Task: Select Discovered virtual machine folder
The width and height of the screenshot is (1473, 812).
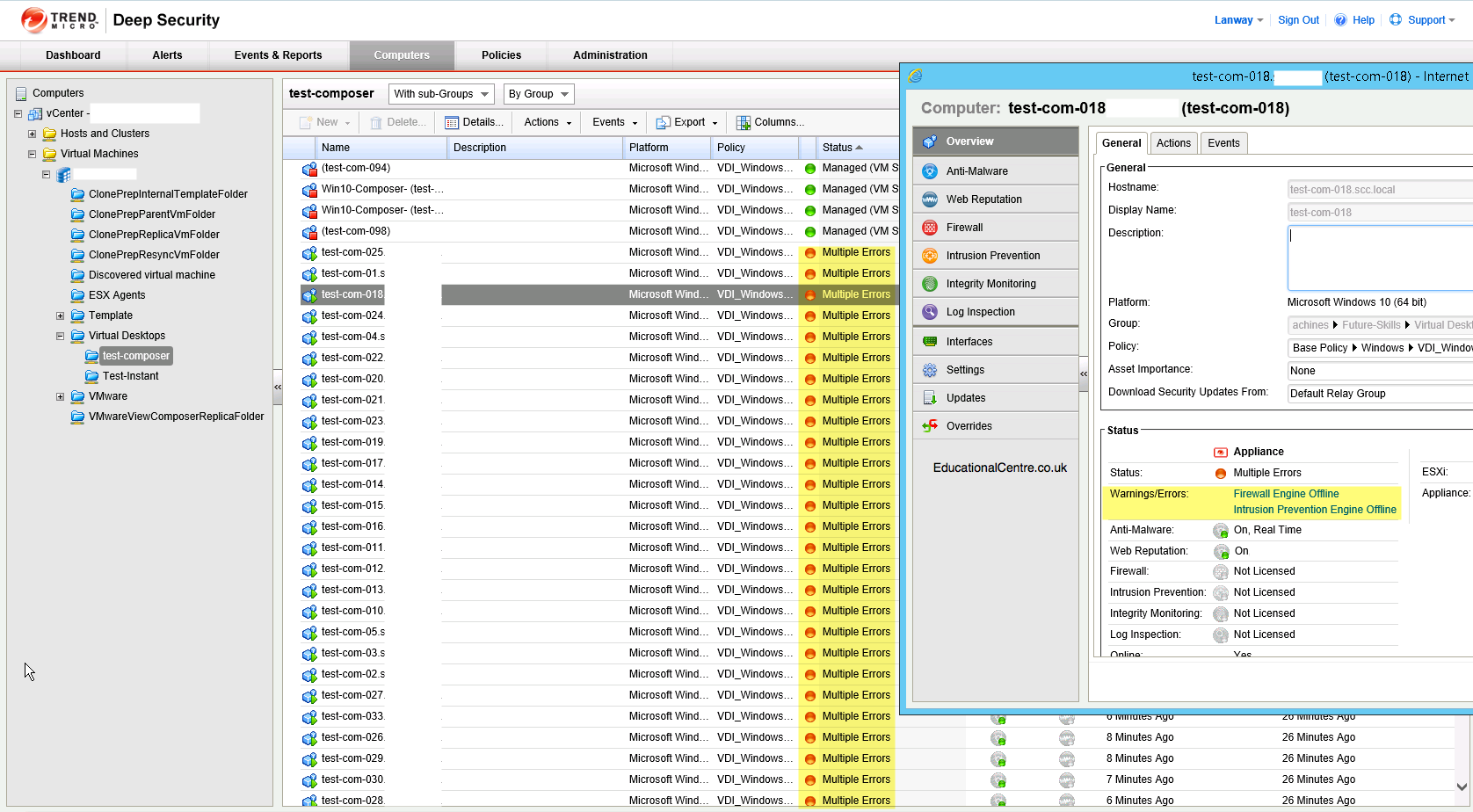Action: (x=151, y=275)
